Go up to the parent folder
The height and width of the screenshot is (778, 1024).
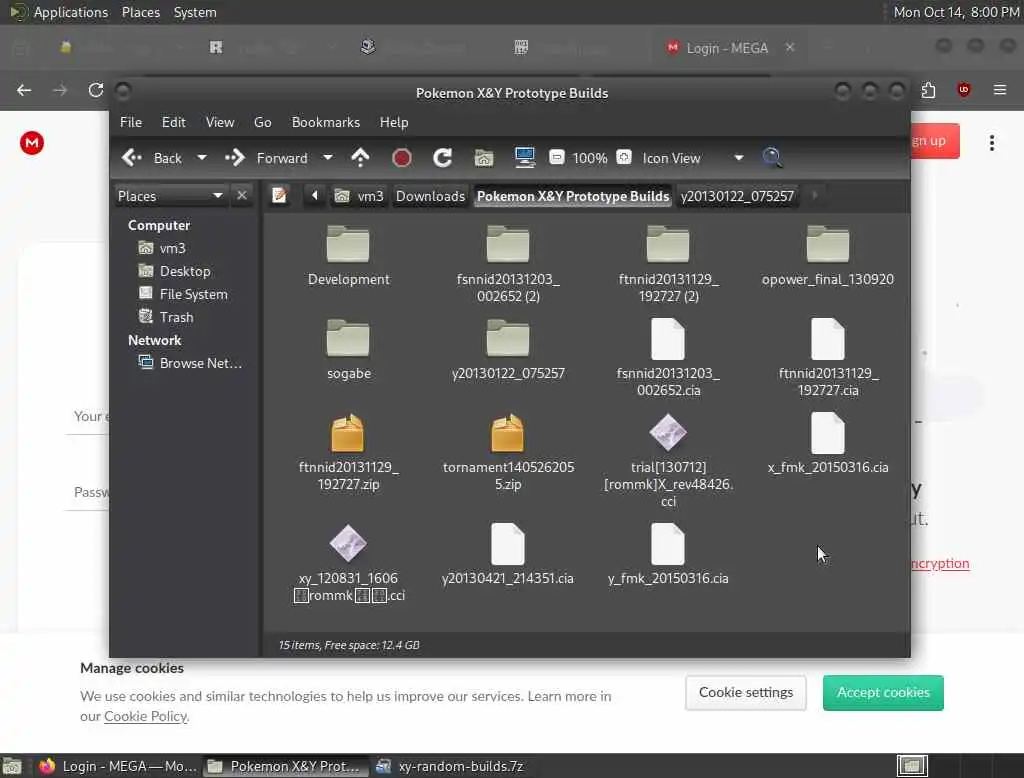pyautogui.click(x=360, y=157)
